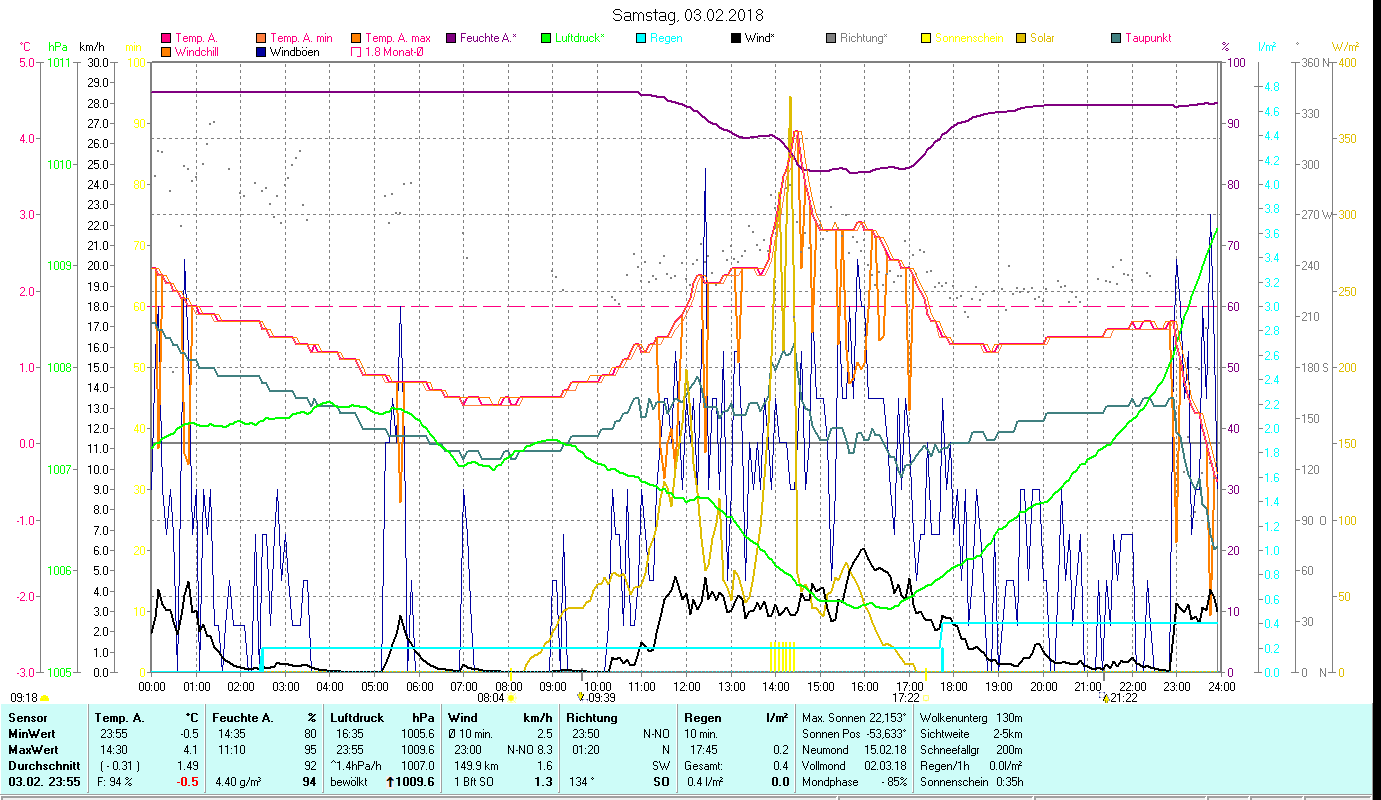Click the '4.40 g/m²' humidity value

click(238, 782)
